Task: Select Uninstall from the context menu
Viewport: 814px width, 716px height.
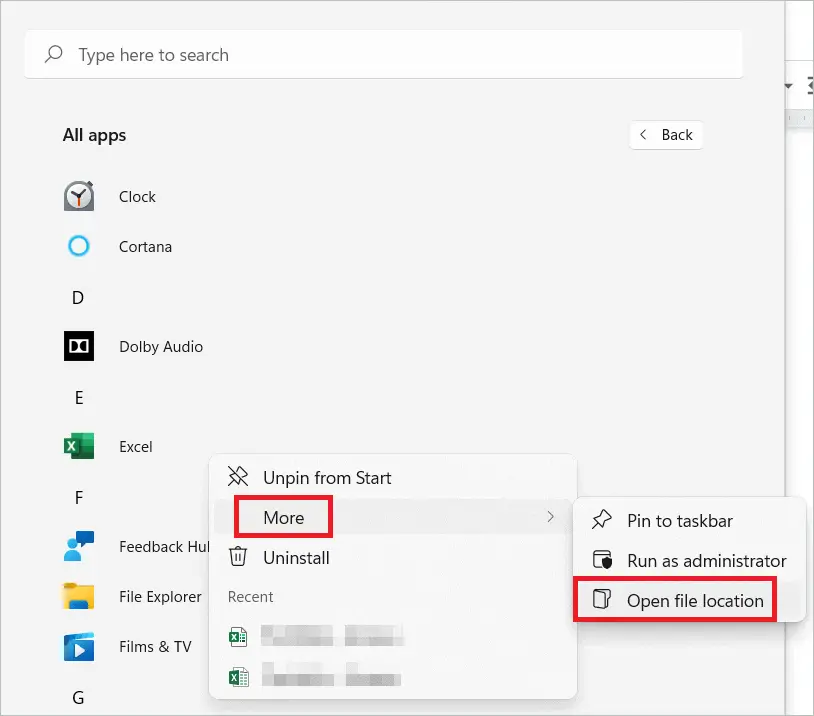Action: tap(393, 557)
